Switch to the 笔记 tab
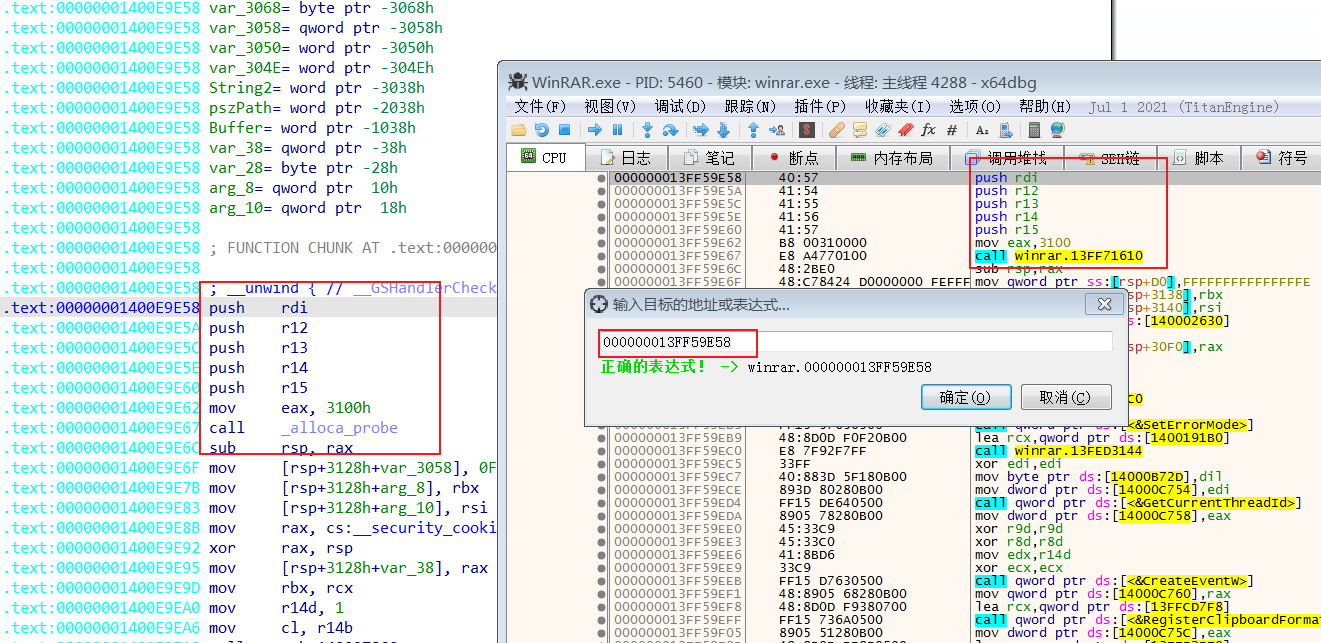The width and height of the screenshot is (1321, 643). pyautogui.click(x=709, y=158)
